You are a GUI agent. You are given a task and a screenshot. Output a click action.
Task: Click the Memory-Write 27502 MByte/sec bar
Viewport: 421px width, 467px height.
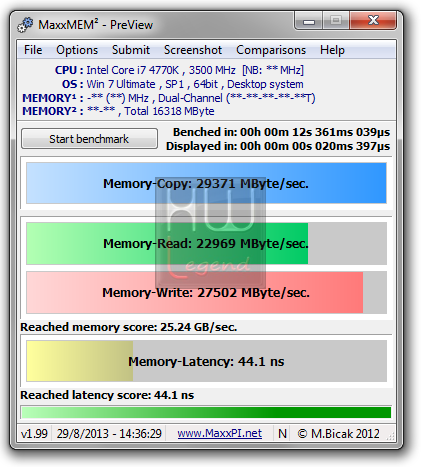pos(206,292)
